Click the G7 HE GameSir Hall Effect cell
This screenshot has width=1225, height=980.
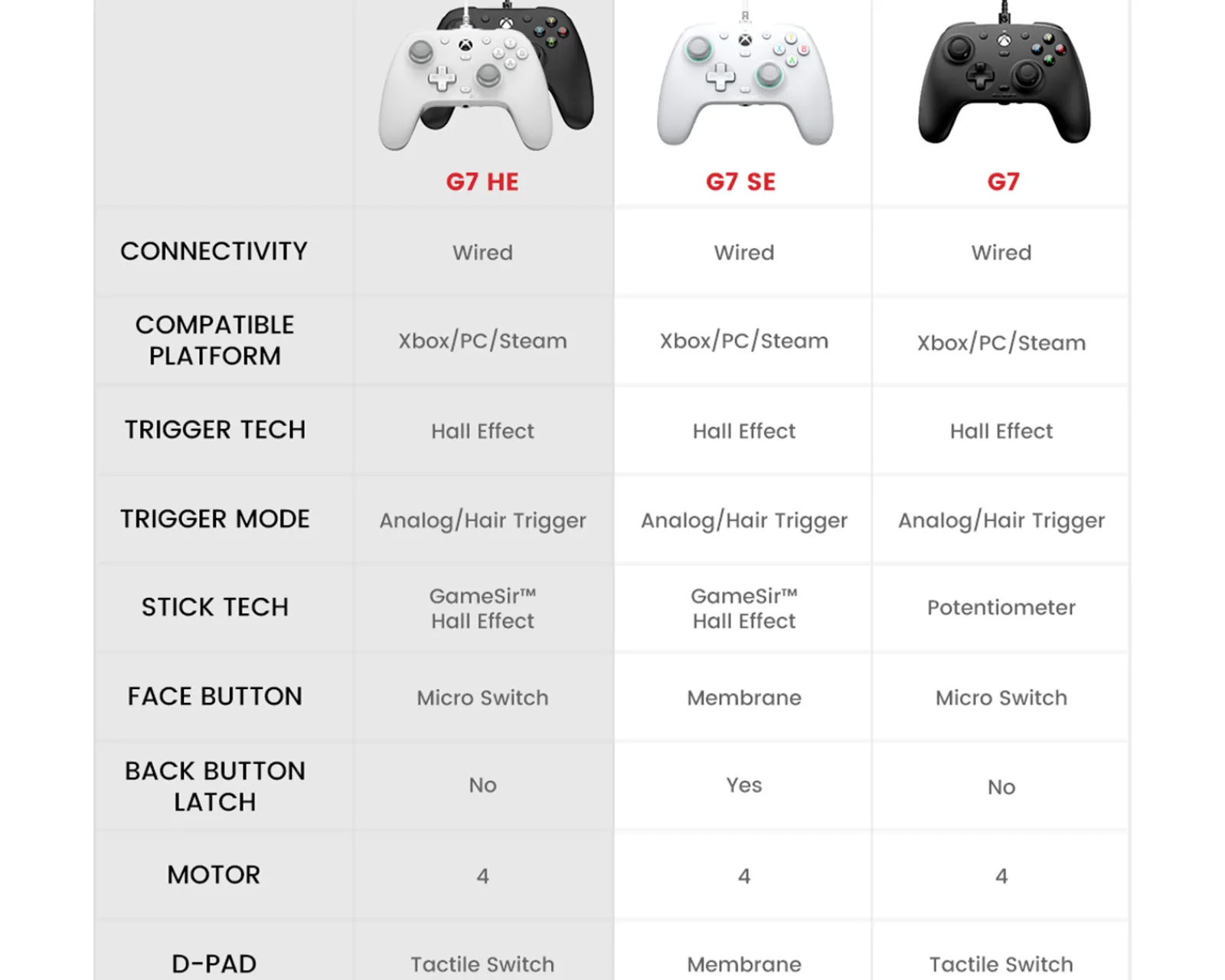pos(482,608)
